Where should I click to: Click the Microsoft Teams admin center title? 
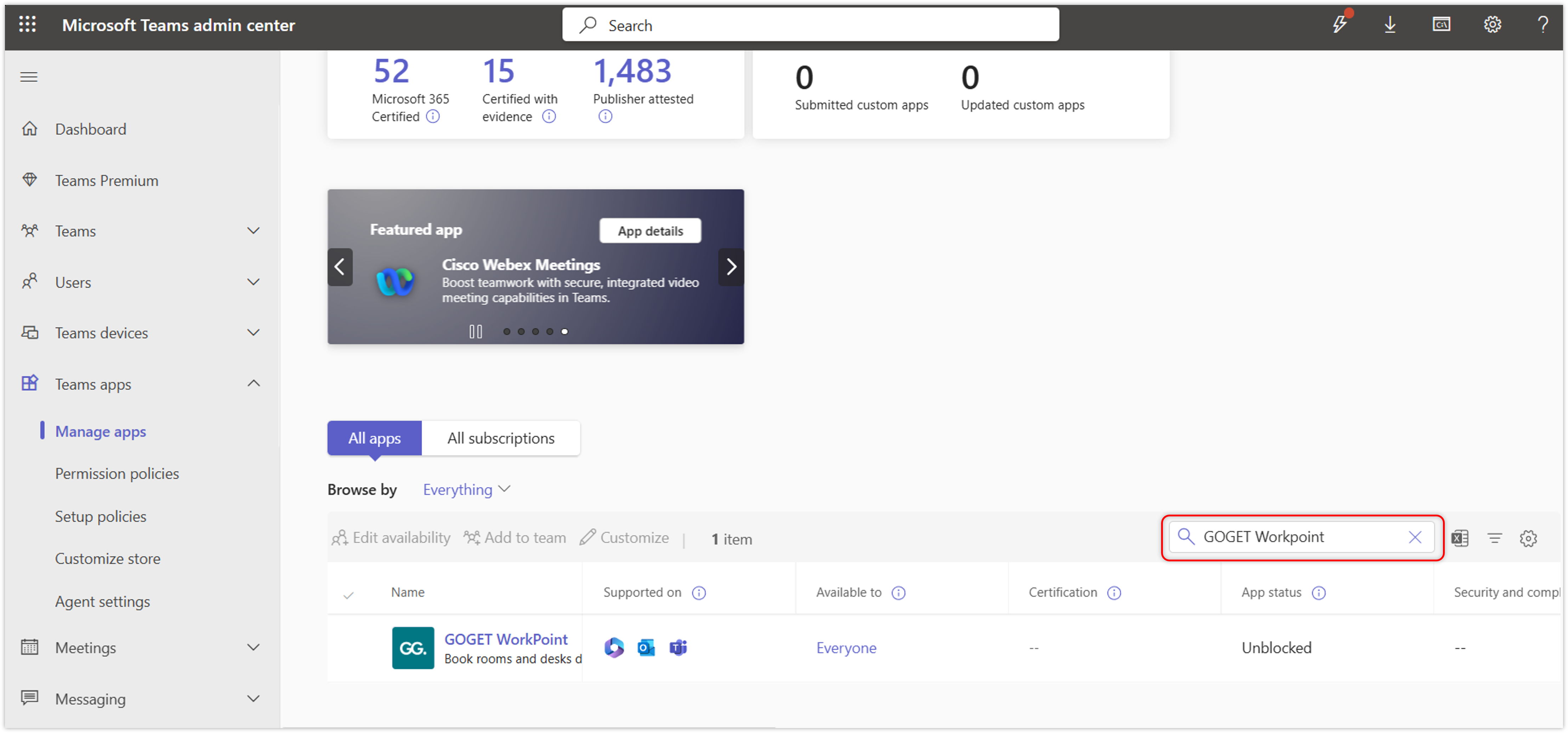178,25
